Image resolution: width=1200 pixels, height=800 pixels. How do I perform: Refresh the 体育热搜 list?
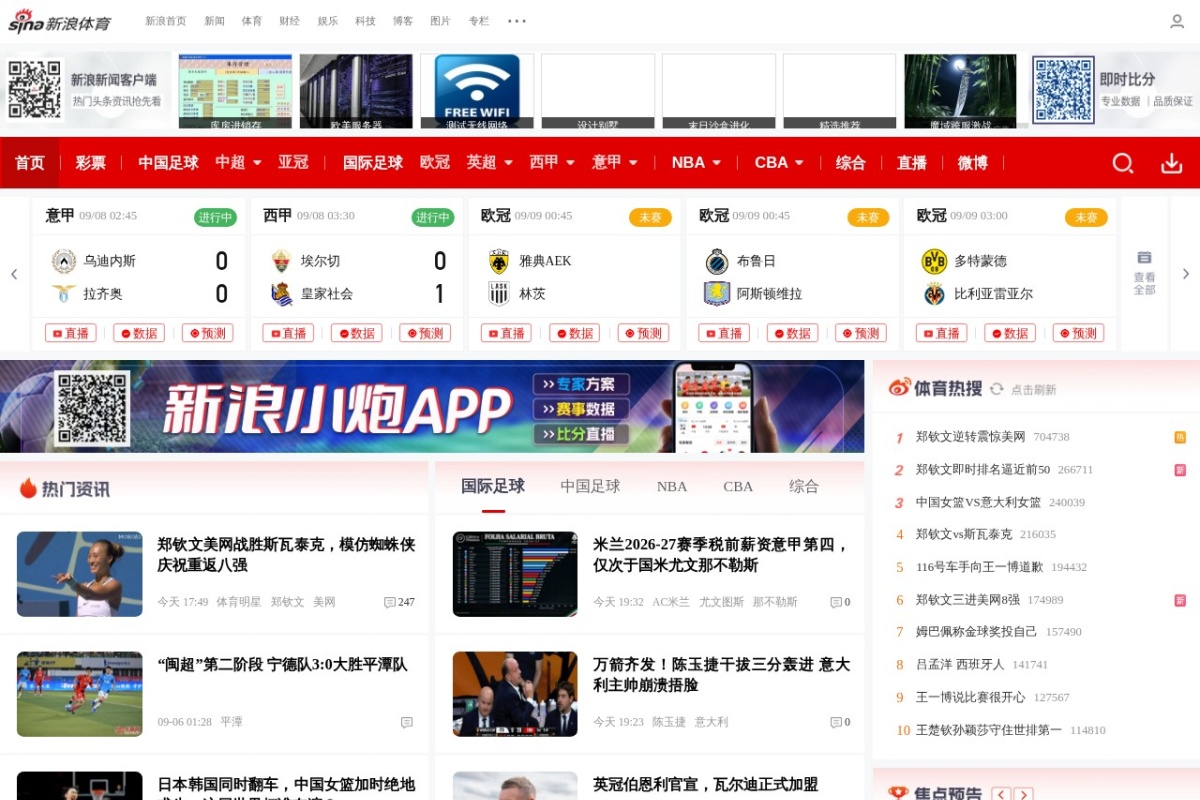coord(997,389)
